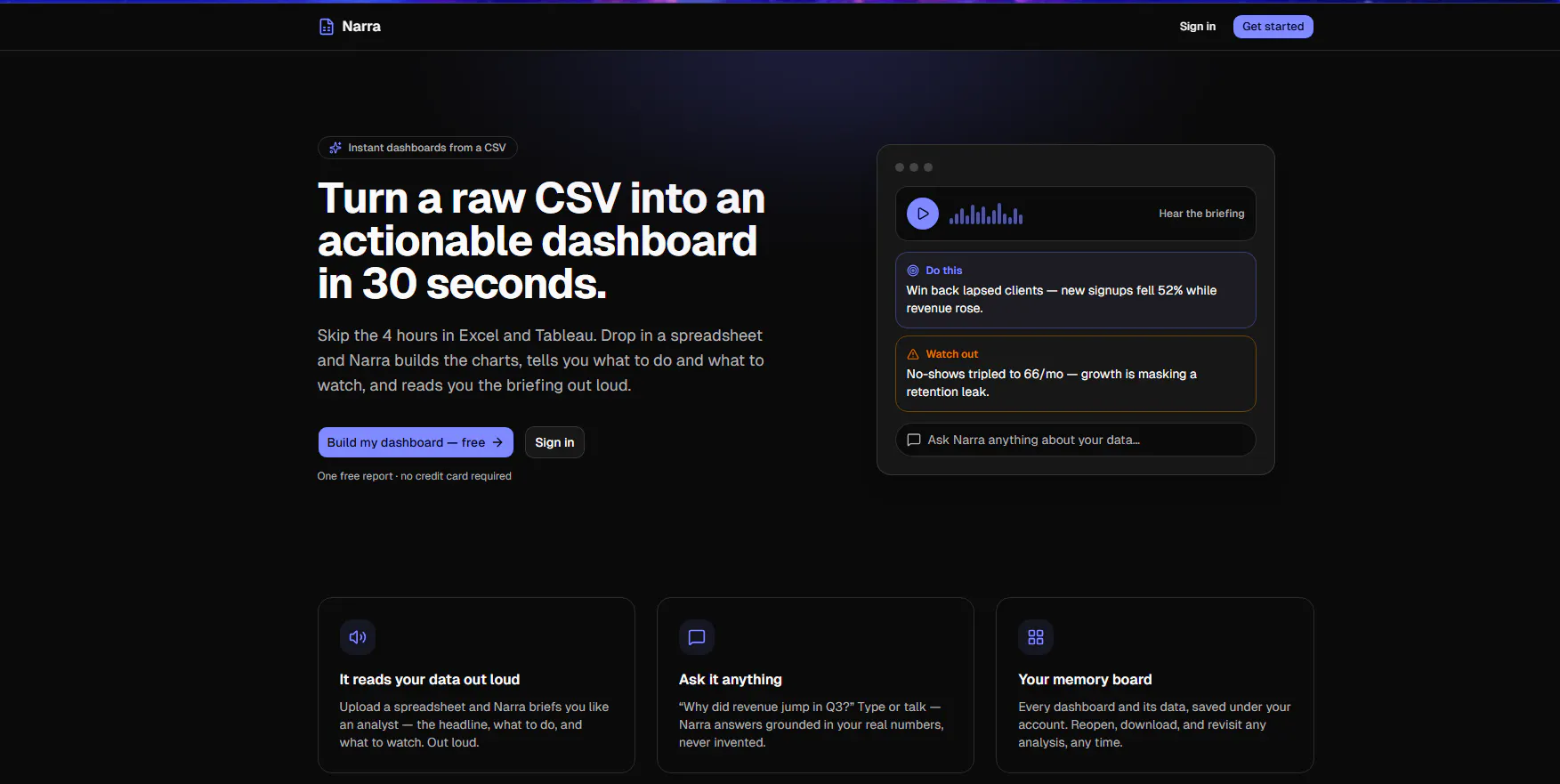Click the Sign in button beside Build my dashboard
This screenshot has height=784, width=1560.
pos(554,442)
